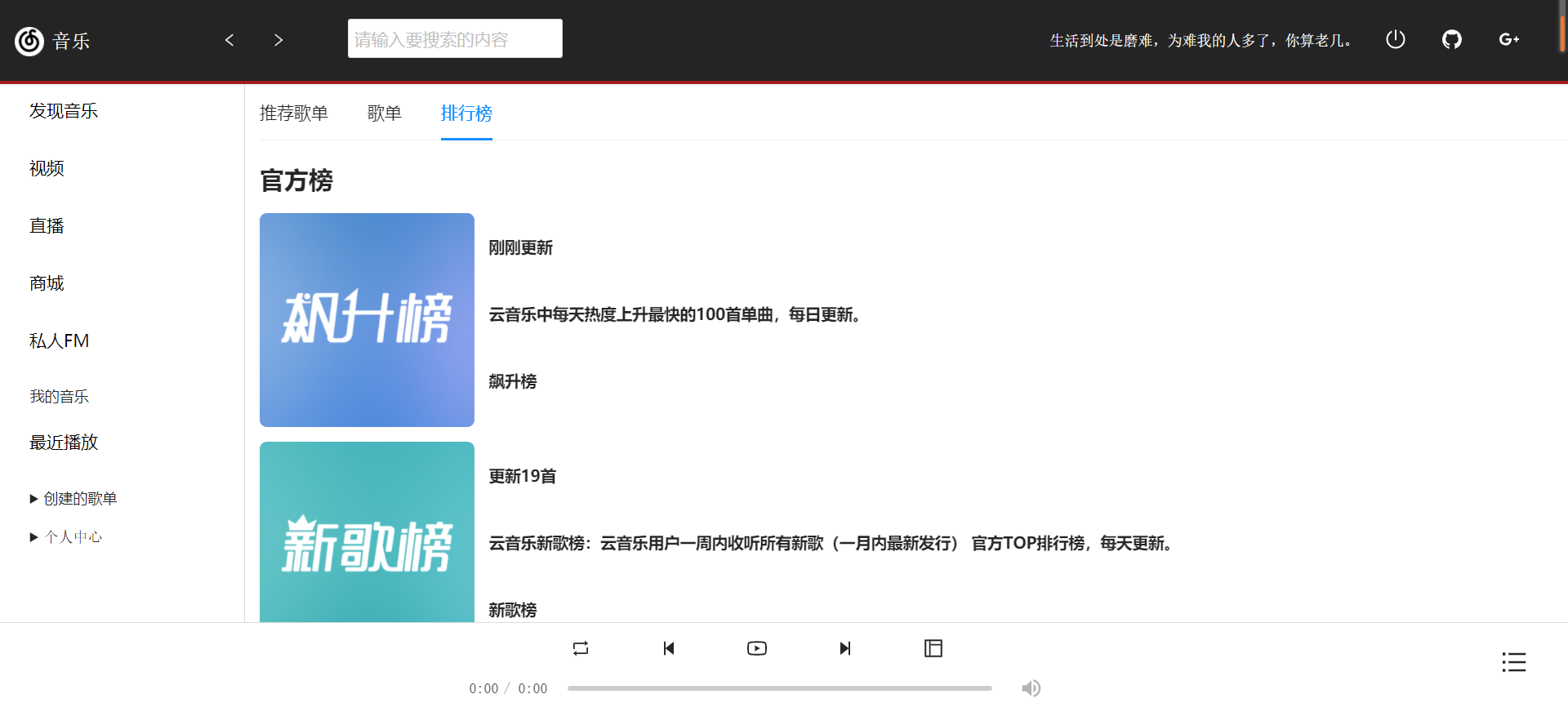Switch to 歌单 tab
The width and height of the screenshot is (1568, 703).
[385, 113]
